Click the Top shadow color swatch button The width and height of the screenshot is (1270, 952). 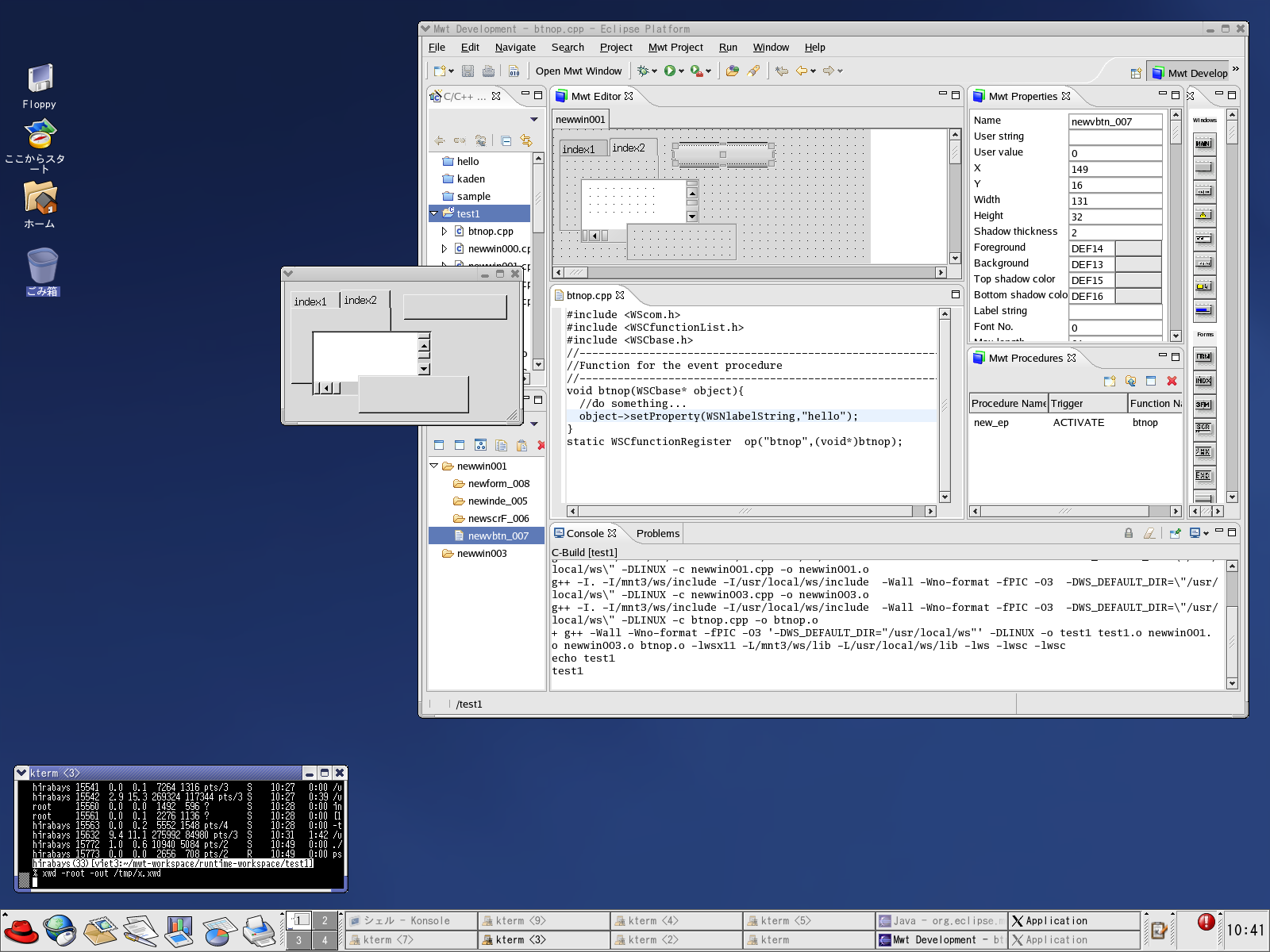(x=1138, y=280)
